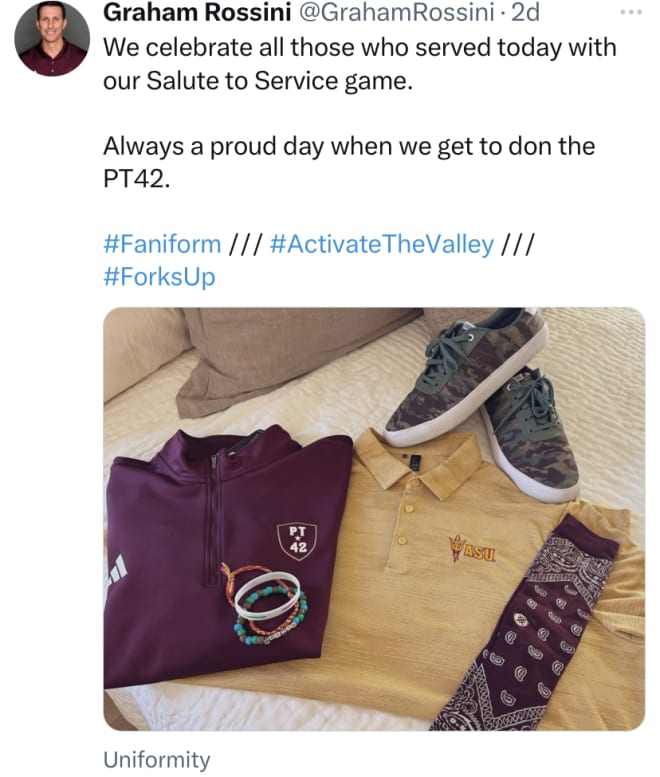660x777 pixels.
Task: Open the attached outfit photo
Action: point(374,519)
